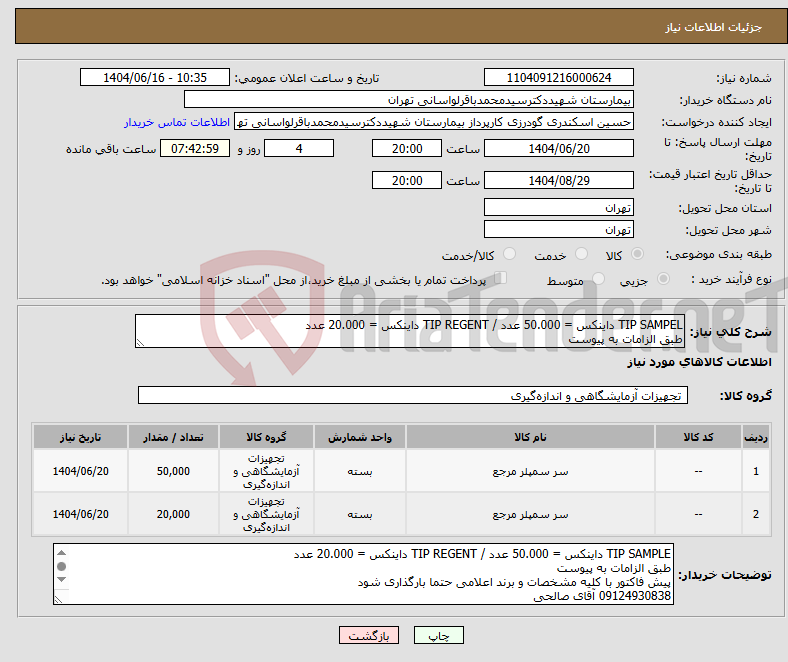This screenshot has width=788, height=662.
Task: Click the تاریخ نیاز column header
Action: 80,437
